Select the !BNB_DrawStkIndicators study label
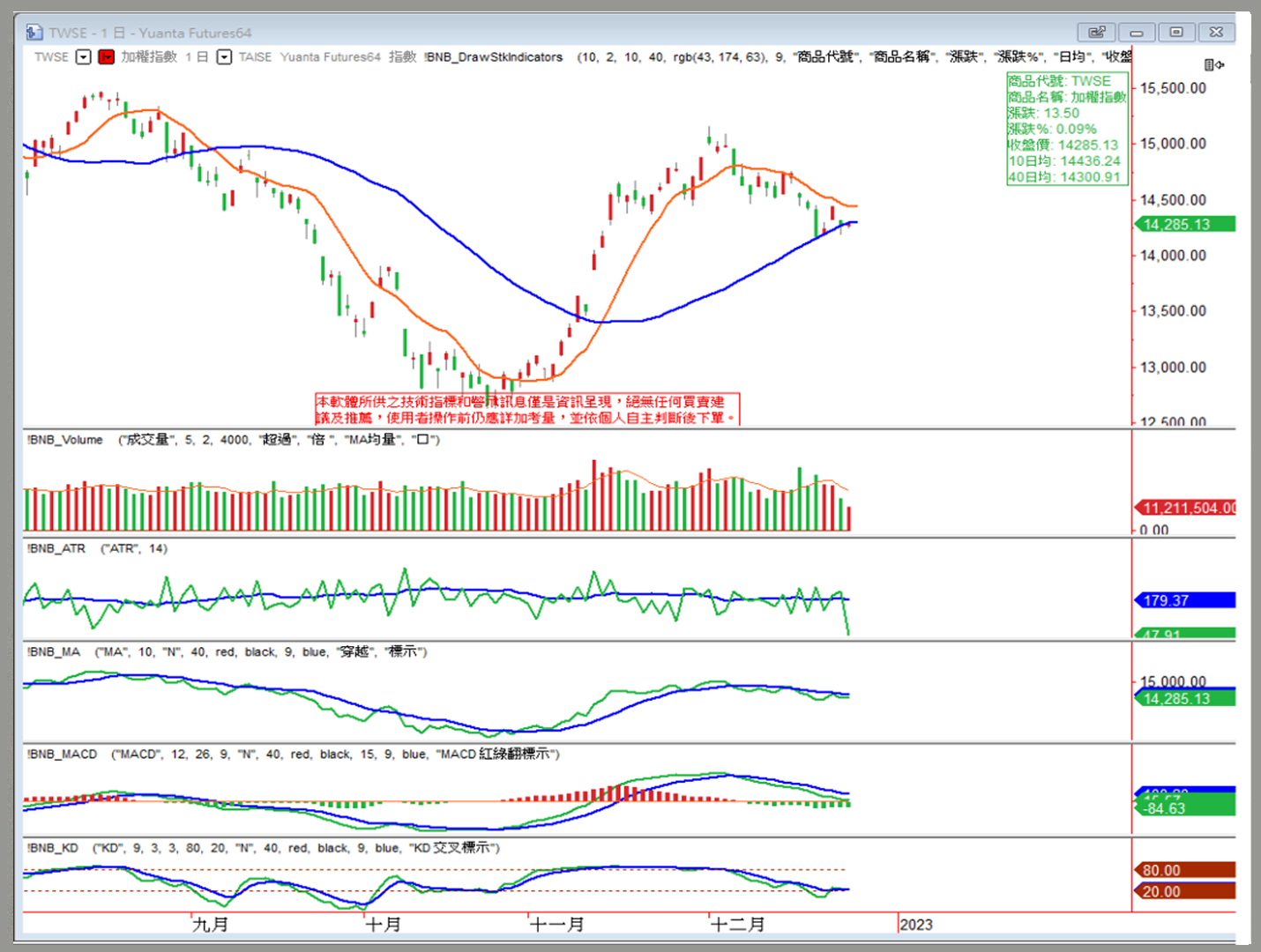Viewport: 1261px width, 952px height. pos(493,57)
